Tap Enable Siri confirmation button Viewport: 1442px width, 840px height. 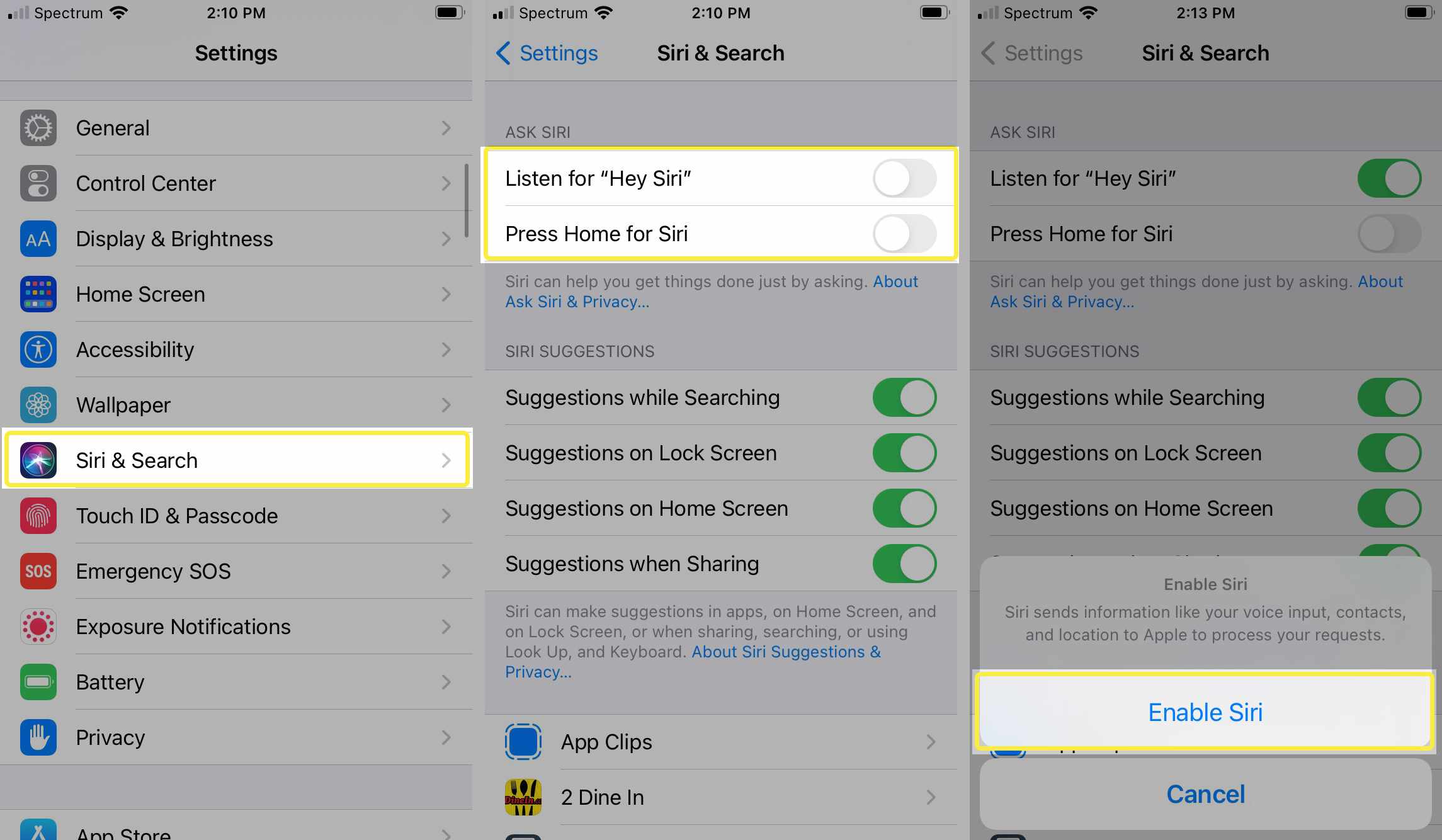[1204, 712]
